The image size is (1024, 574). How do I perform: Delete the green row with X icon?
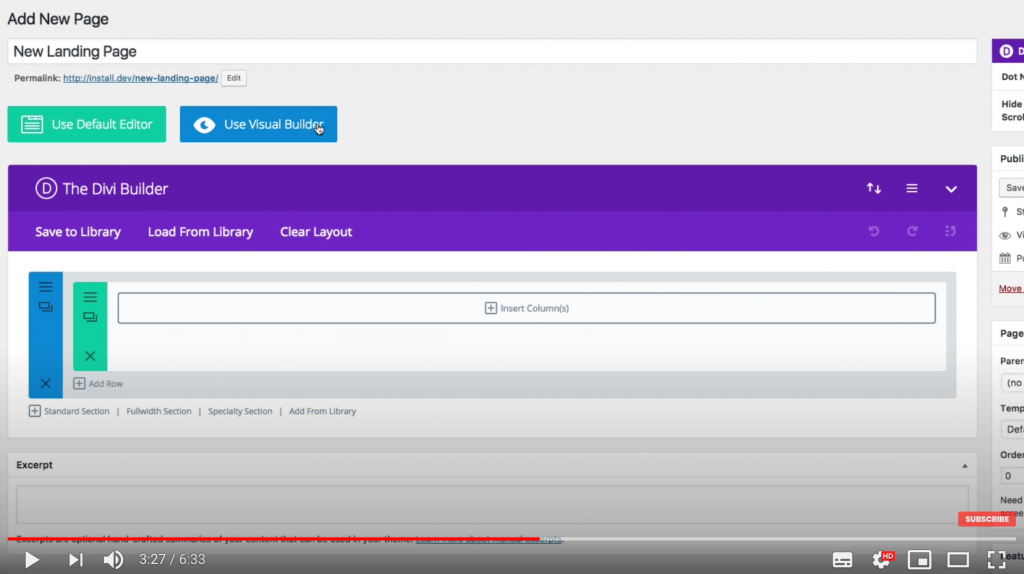90,356
